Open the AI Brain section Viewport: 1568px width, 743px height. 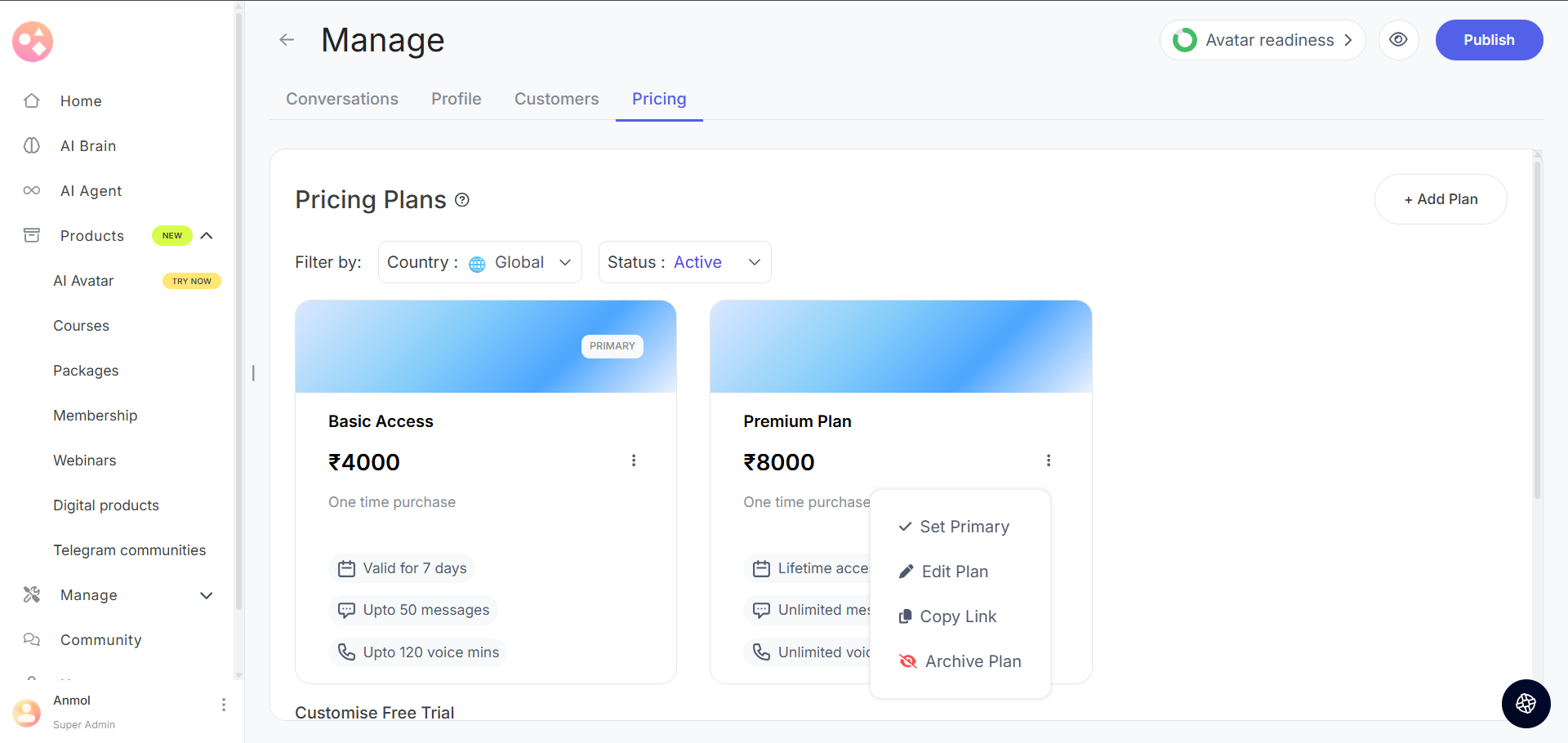(88, 146)
